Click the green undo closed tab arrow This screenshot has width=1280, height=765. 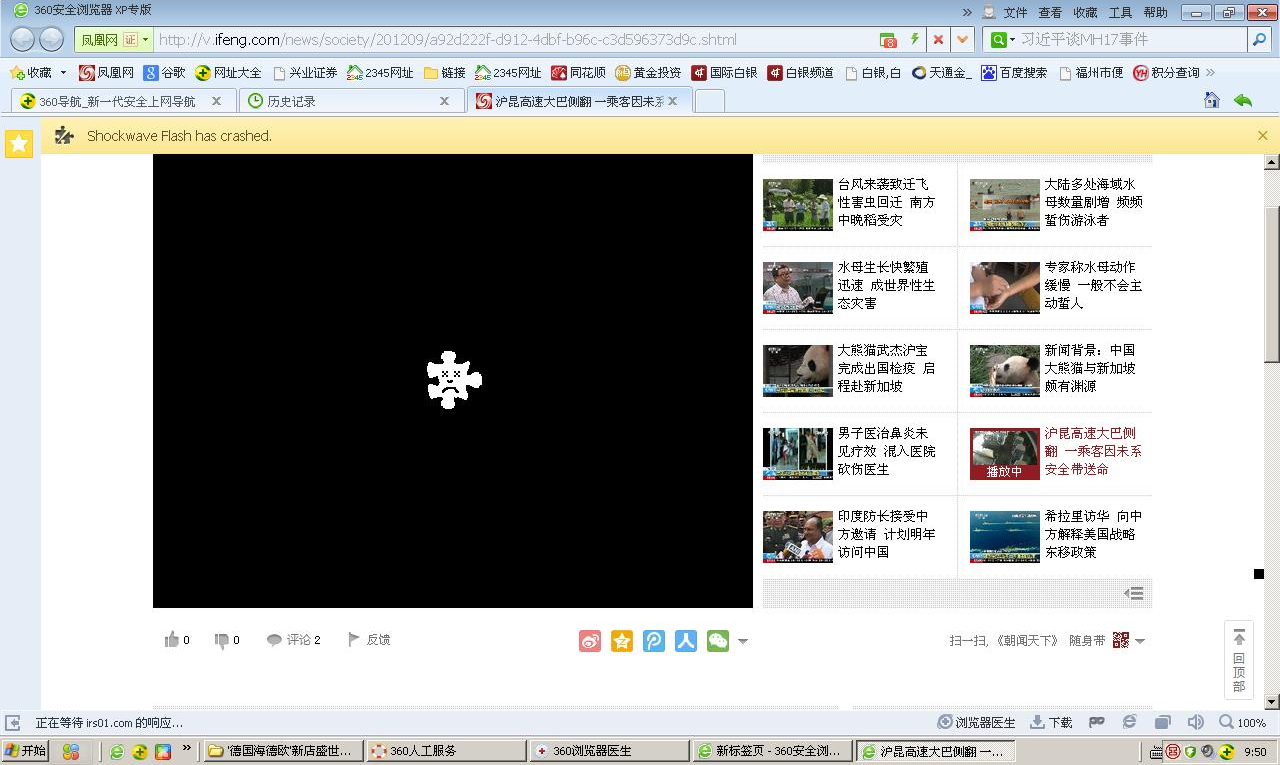[x=1242, y=100]
